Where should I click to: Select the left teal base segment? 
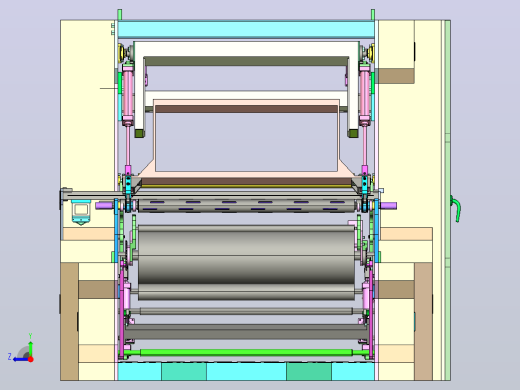184,372
